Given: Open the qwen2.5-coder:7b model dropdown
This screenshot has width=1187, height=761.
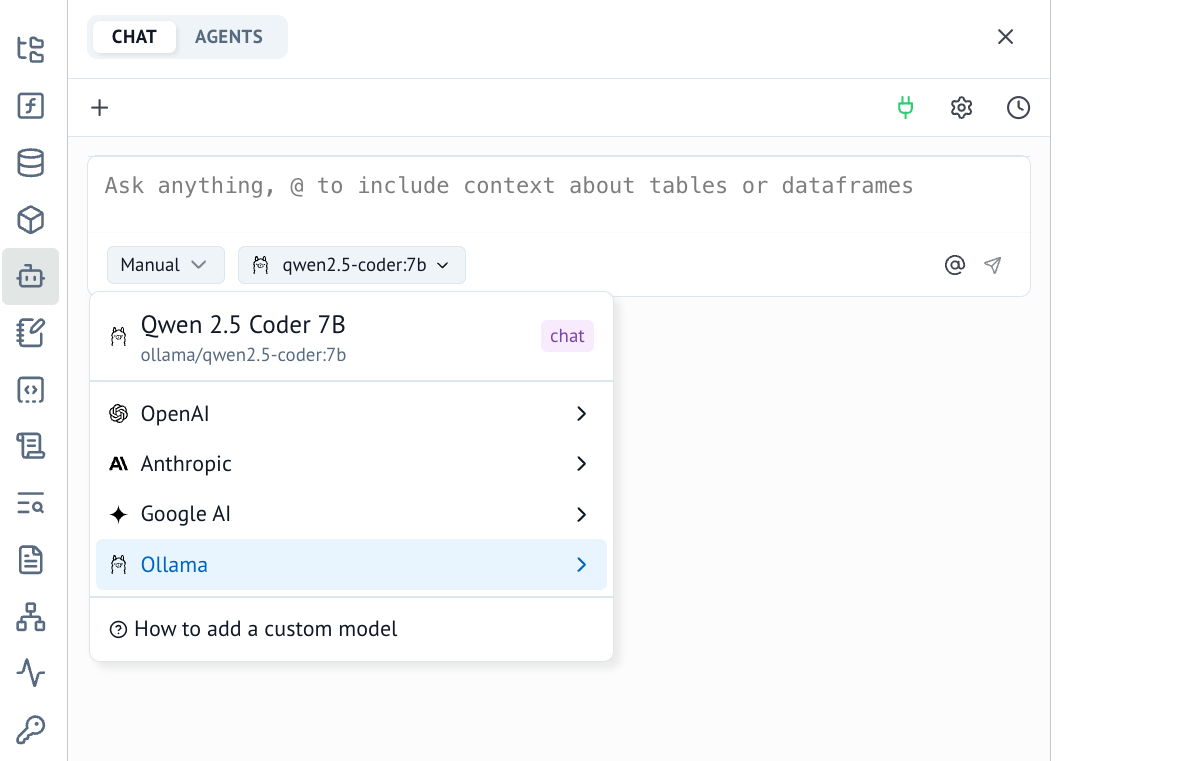Looking at the screenshot, I should (x=352, y=265).
